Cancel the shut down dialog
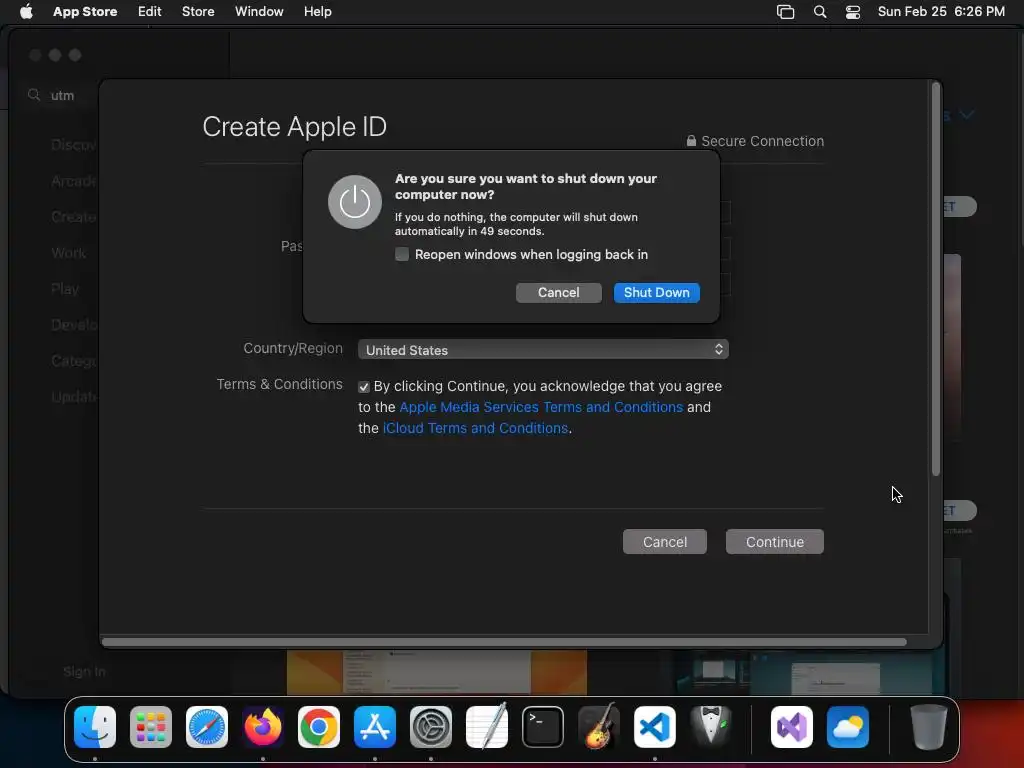 click(x=558, y=293)
